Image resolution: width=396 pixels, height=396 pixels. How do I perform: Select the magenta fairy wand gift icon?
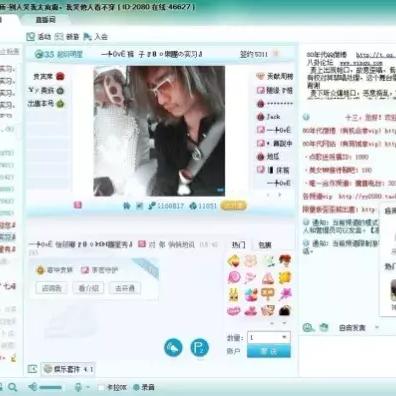pos(285,294)
